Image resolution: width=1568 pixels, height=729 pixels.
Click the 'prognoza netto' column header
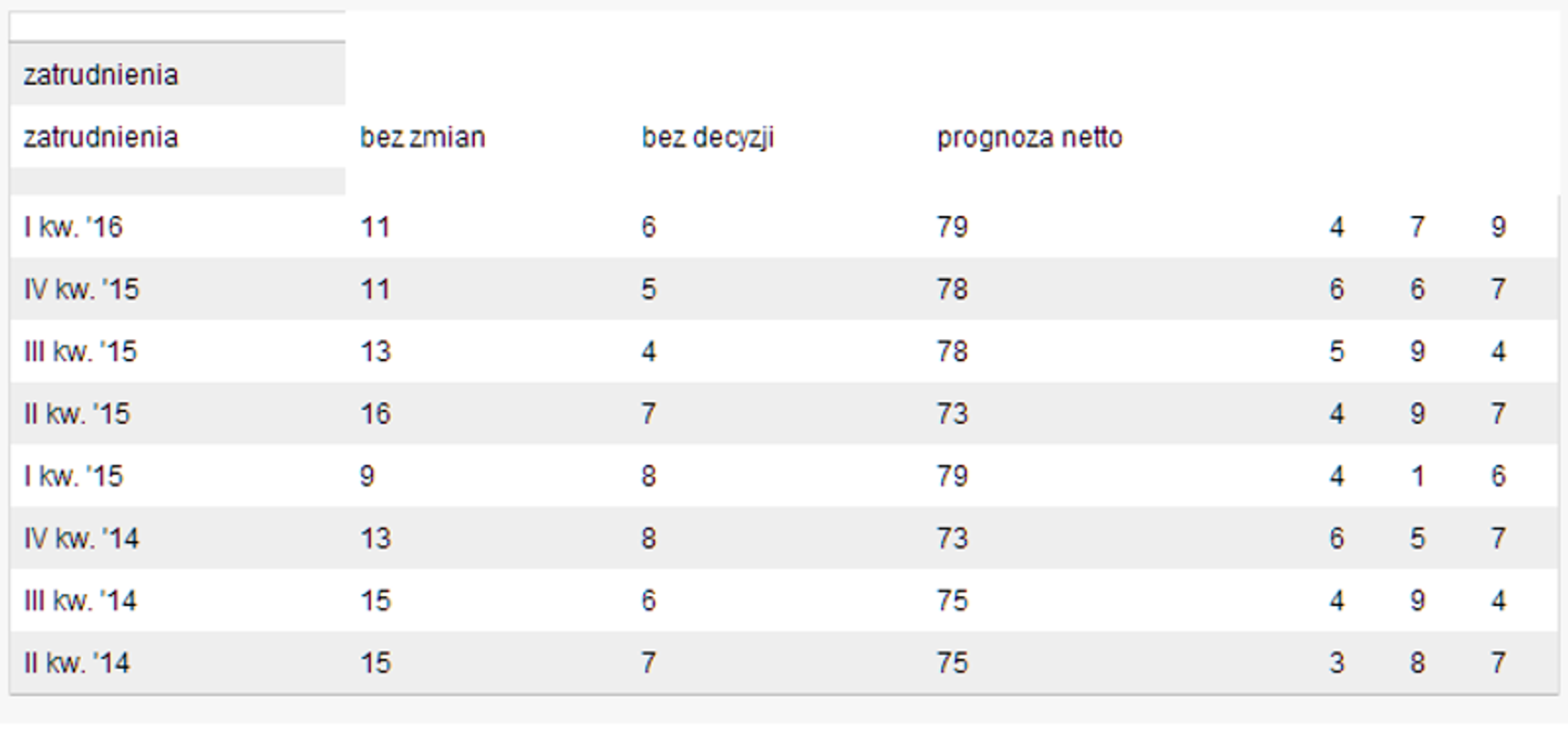tap(1029, 138)
